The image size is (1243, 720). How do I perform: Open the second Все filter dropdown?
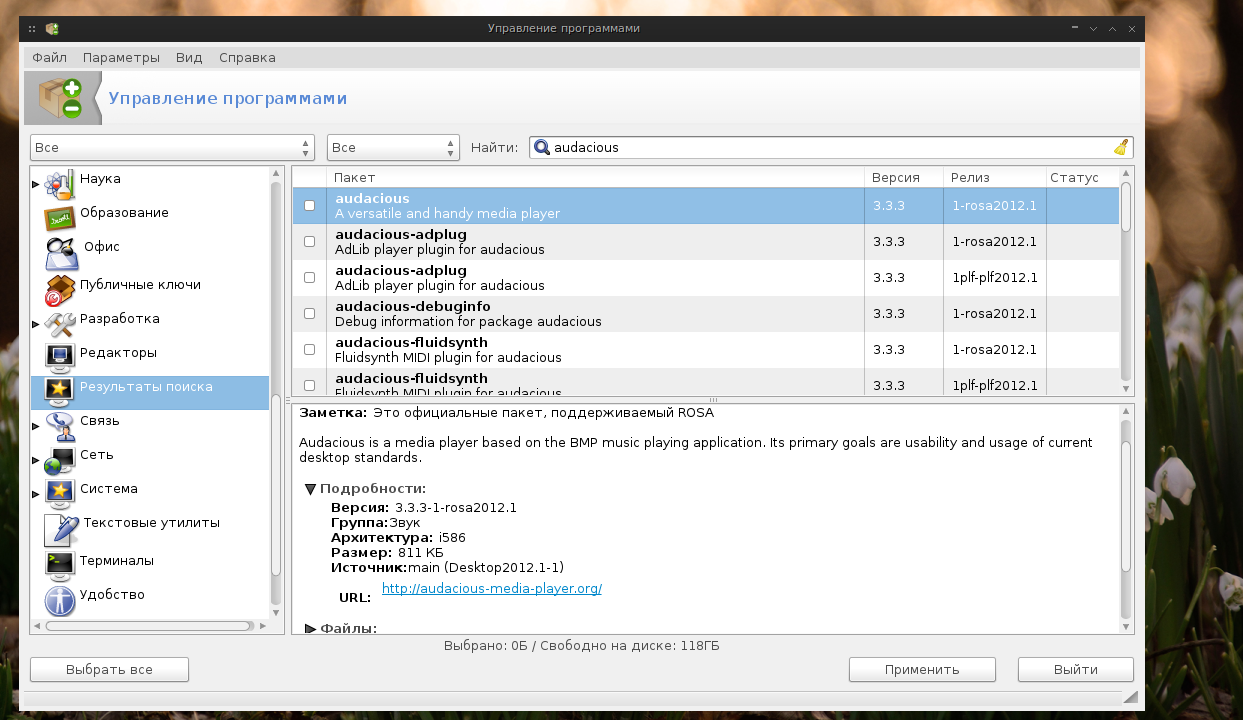pos(393,147)
